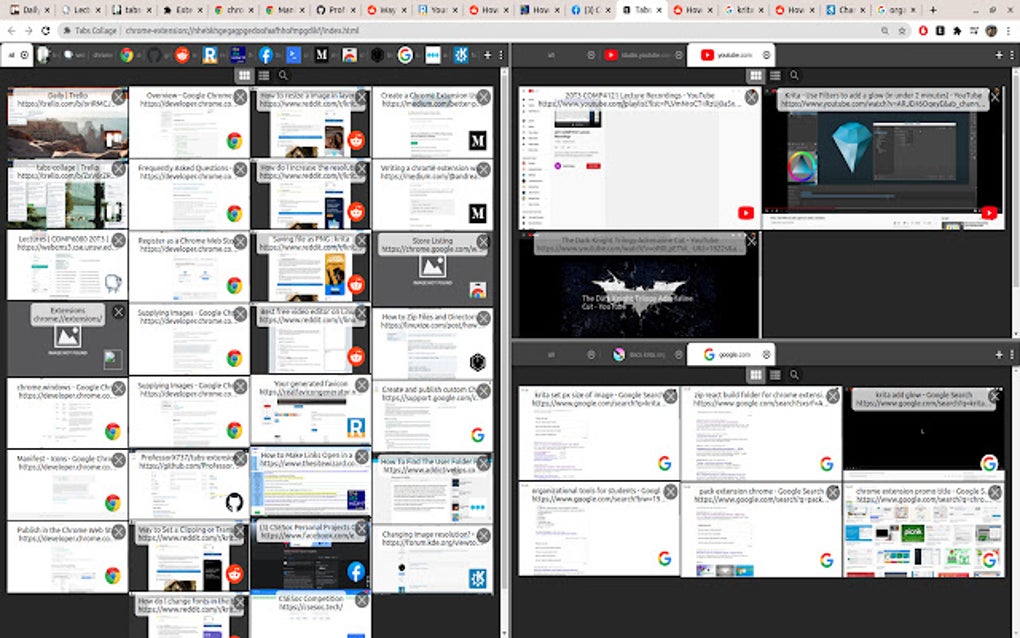This screenshot has width=1020, height=638.
Task: Open Chrome's main browser menu
Action: click(x=1006, y=31)
